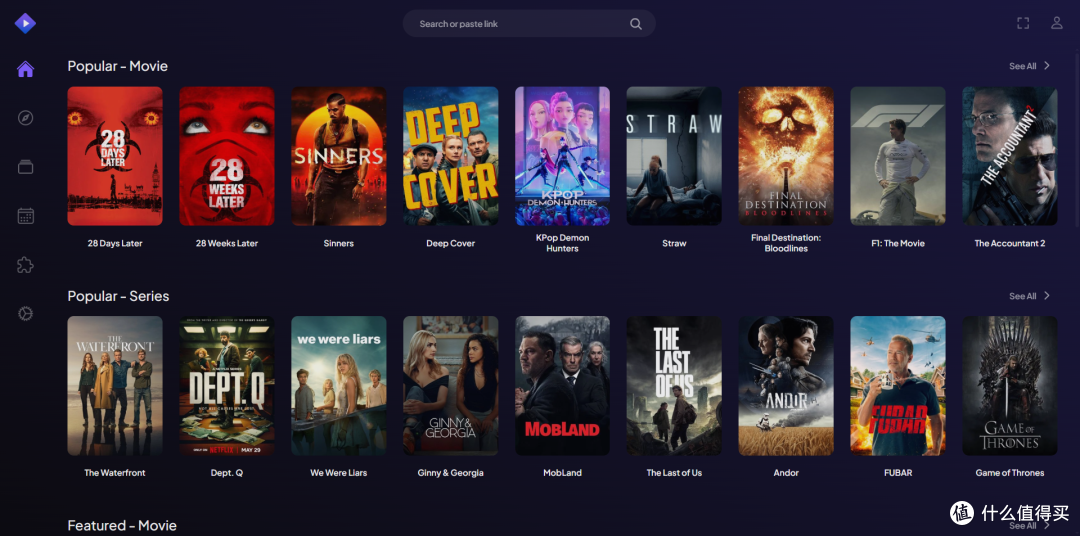This screenshot has height=536, width=1080.
Task: Open the KPop Demon Hunters poster
Action: point(562,156)
